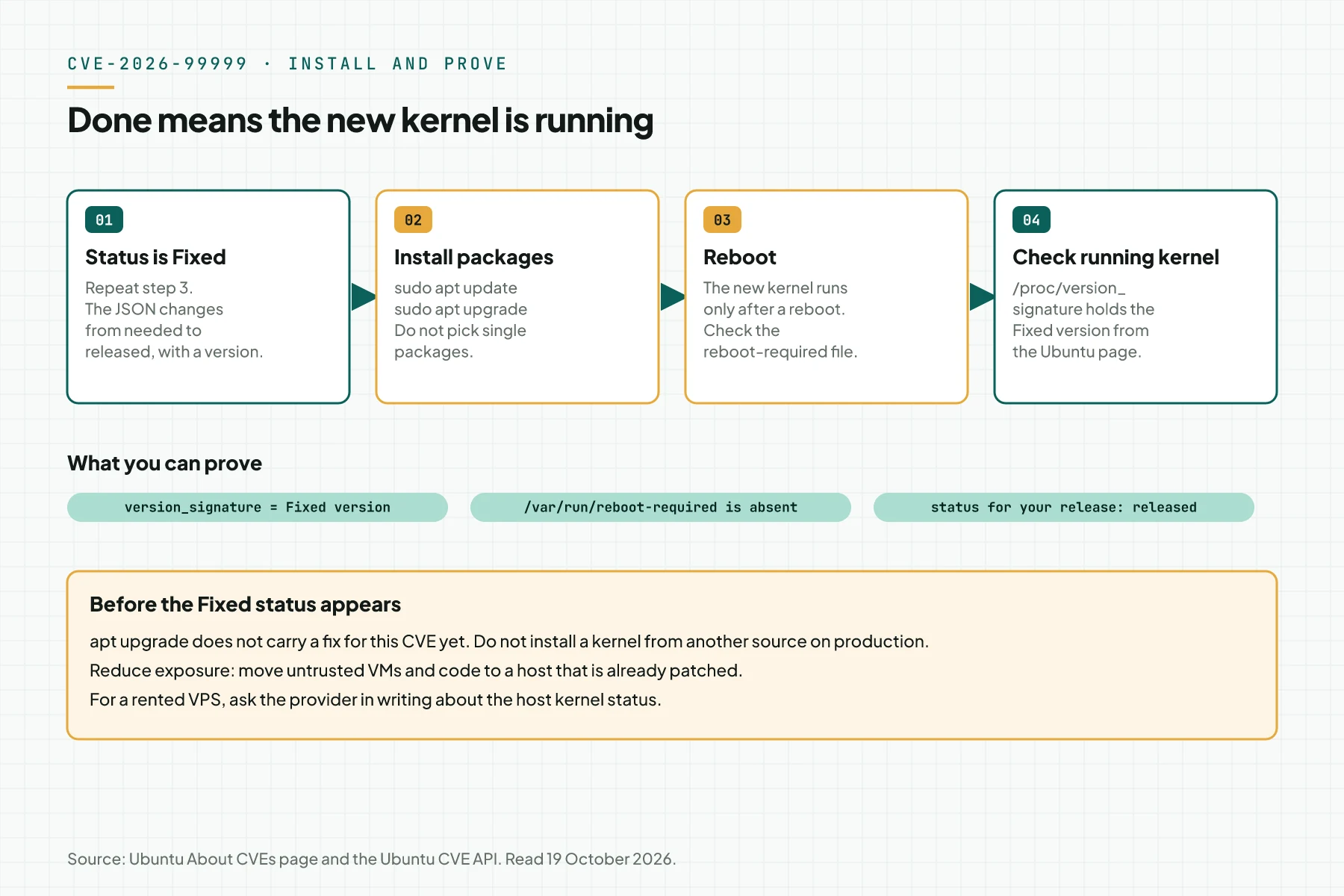
Task: Select the 'version_signature = Fixed version' pill
Action: click(x=258, y=507)
